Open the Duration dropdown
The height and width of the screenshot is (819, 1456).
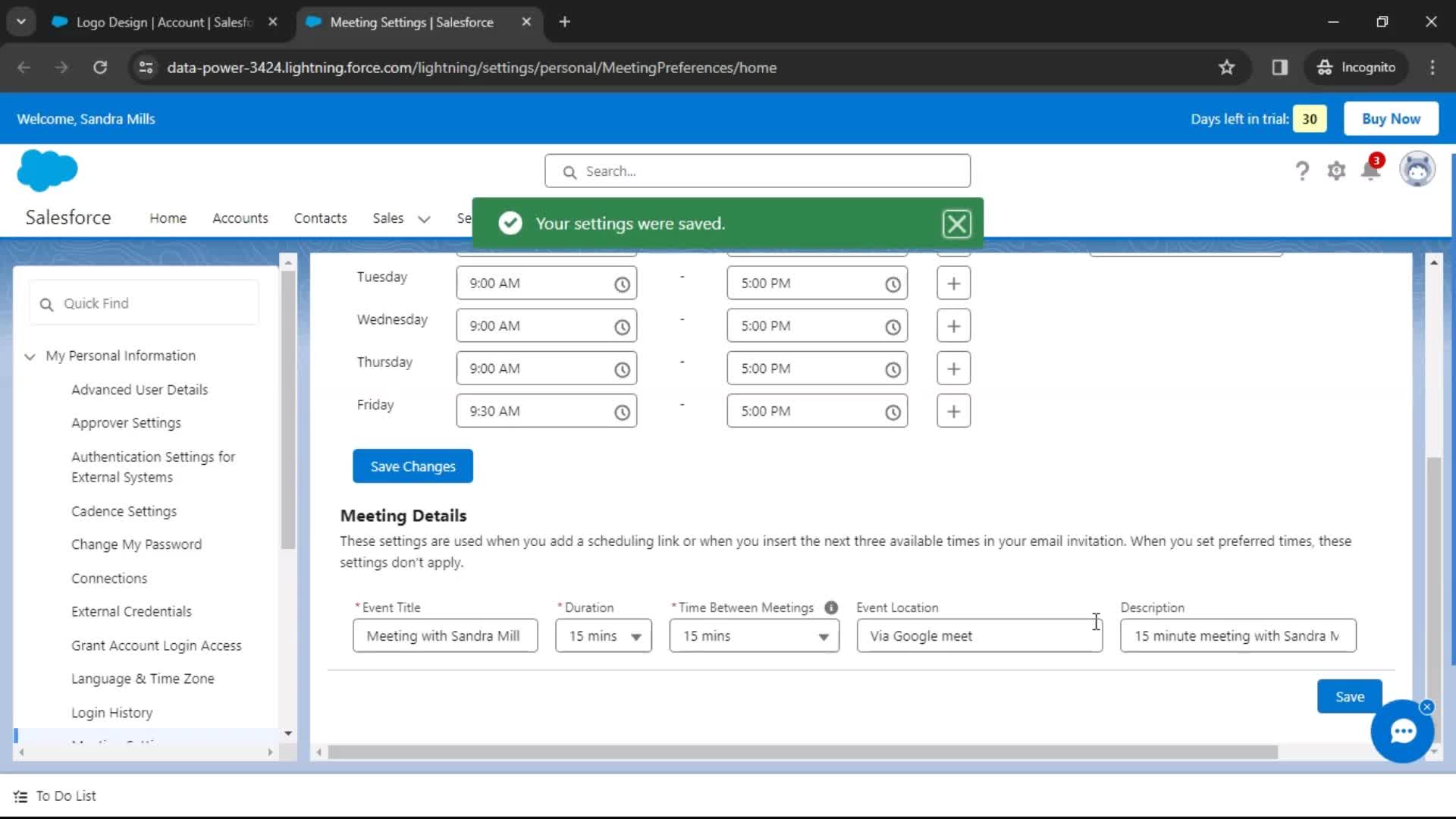[x=604, y=636]
